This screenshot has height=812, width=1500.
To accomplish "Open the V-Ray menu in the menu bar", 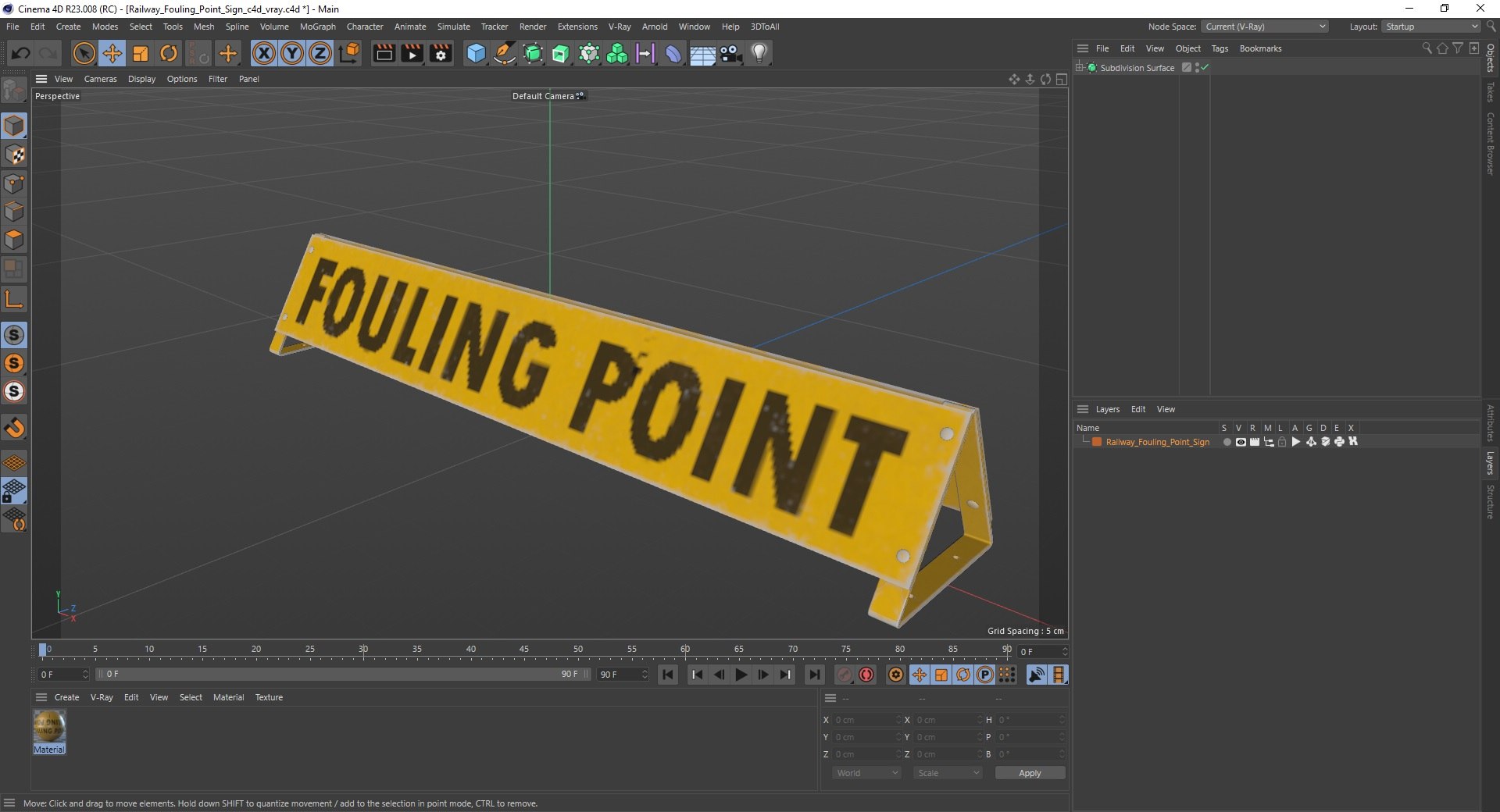I will [x=620, y=27].
